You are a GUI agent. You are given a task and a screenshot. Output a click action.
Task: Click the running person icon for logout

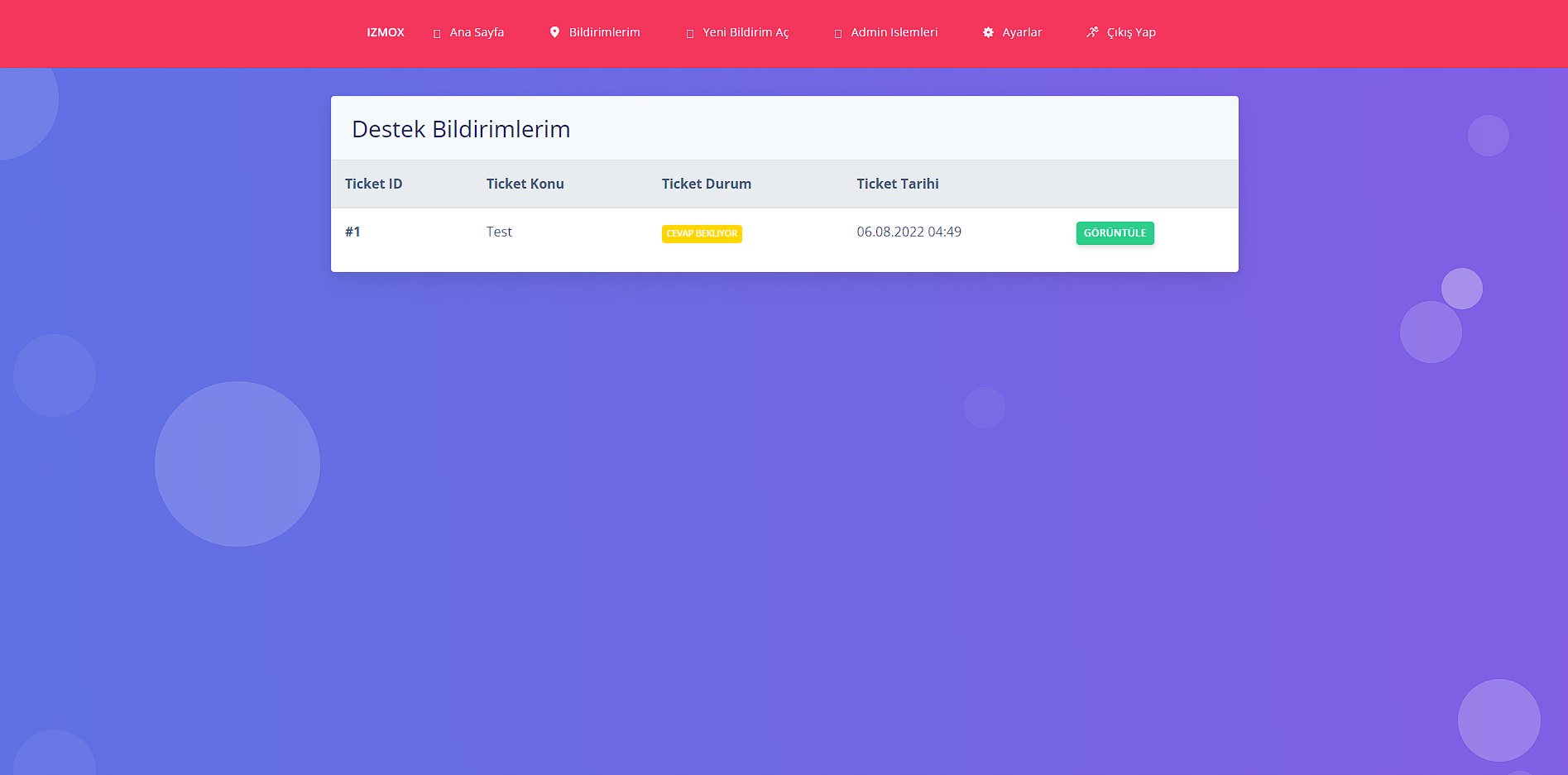1092,32
